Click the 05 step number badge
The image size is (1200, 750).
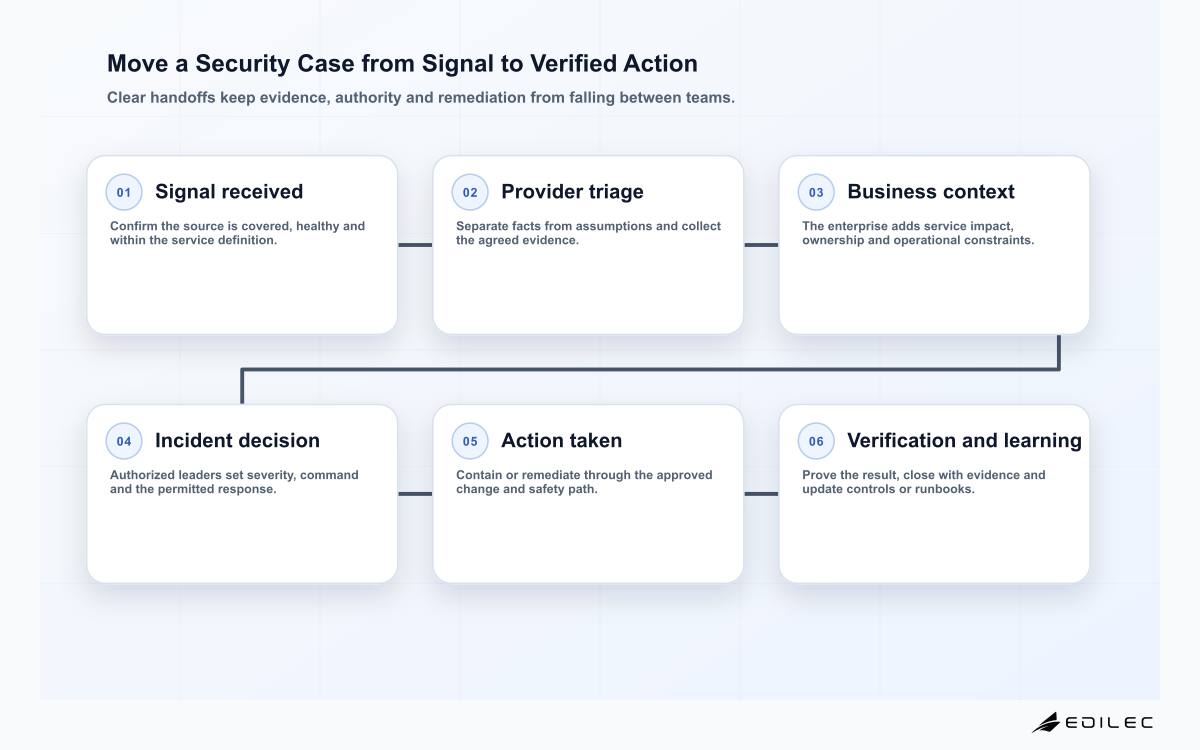coord(470,441)
